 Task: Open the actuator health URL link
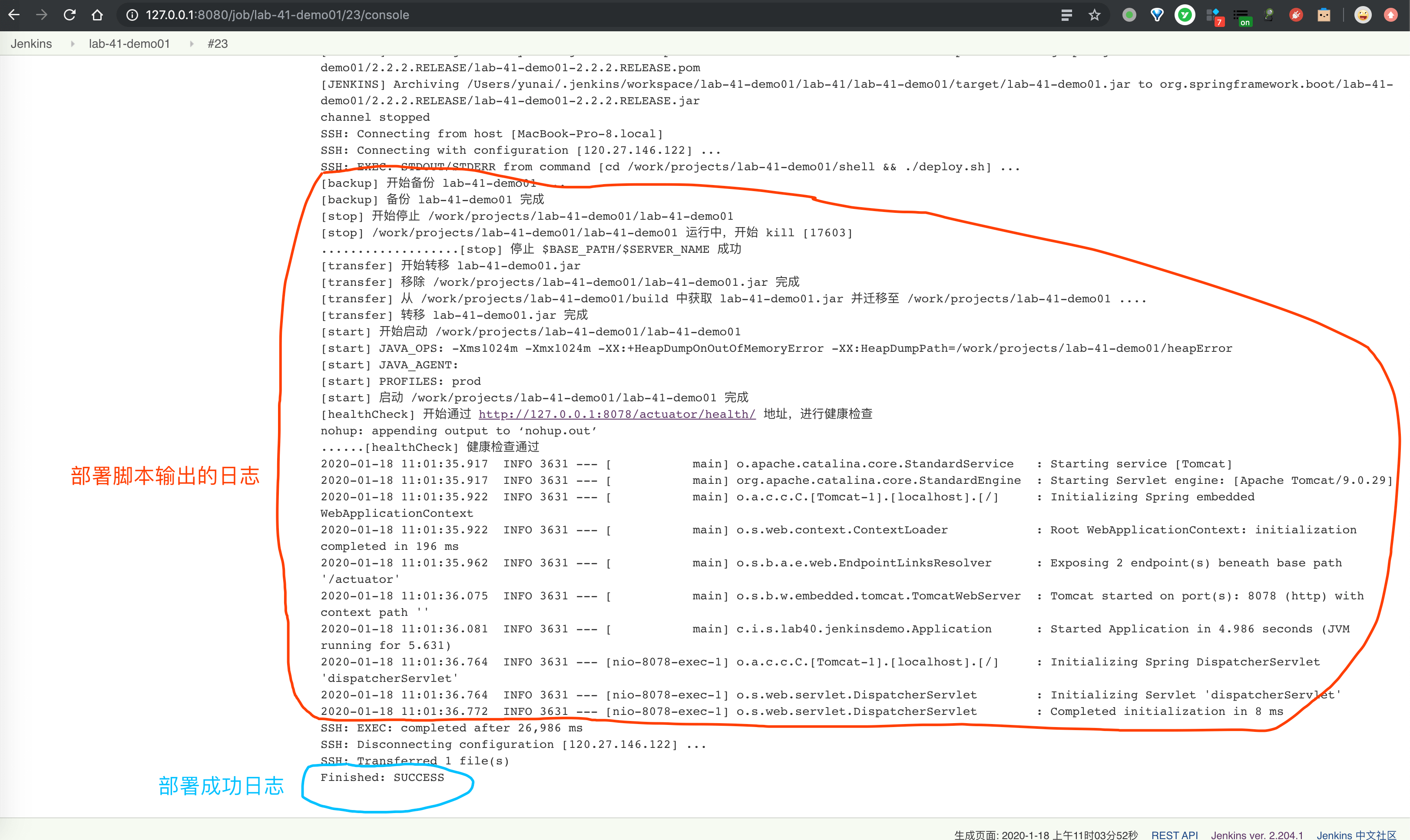tap(617, 414)
